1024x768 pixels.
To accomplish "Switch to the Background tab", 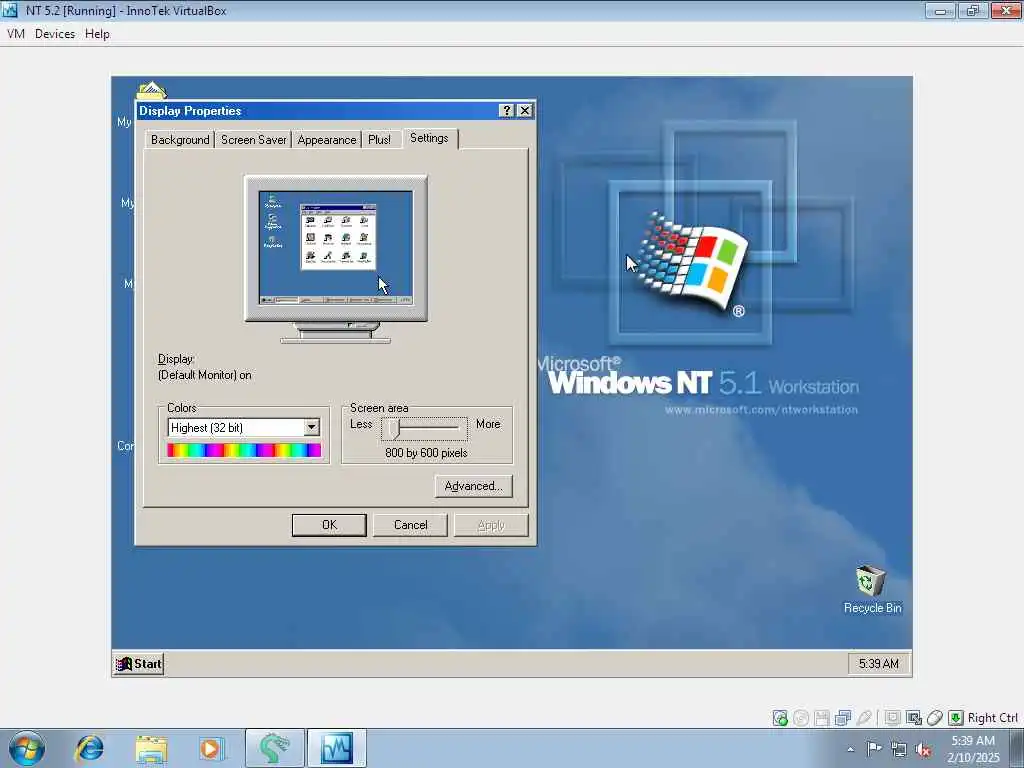I will click(180, 140).
